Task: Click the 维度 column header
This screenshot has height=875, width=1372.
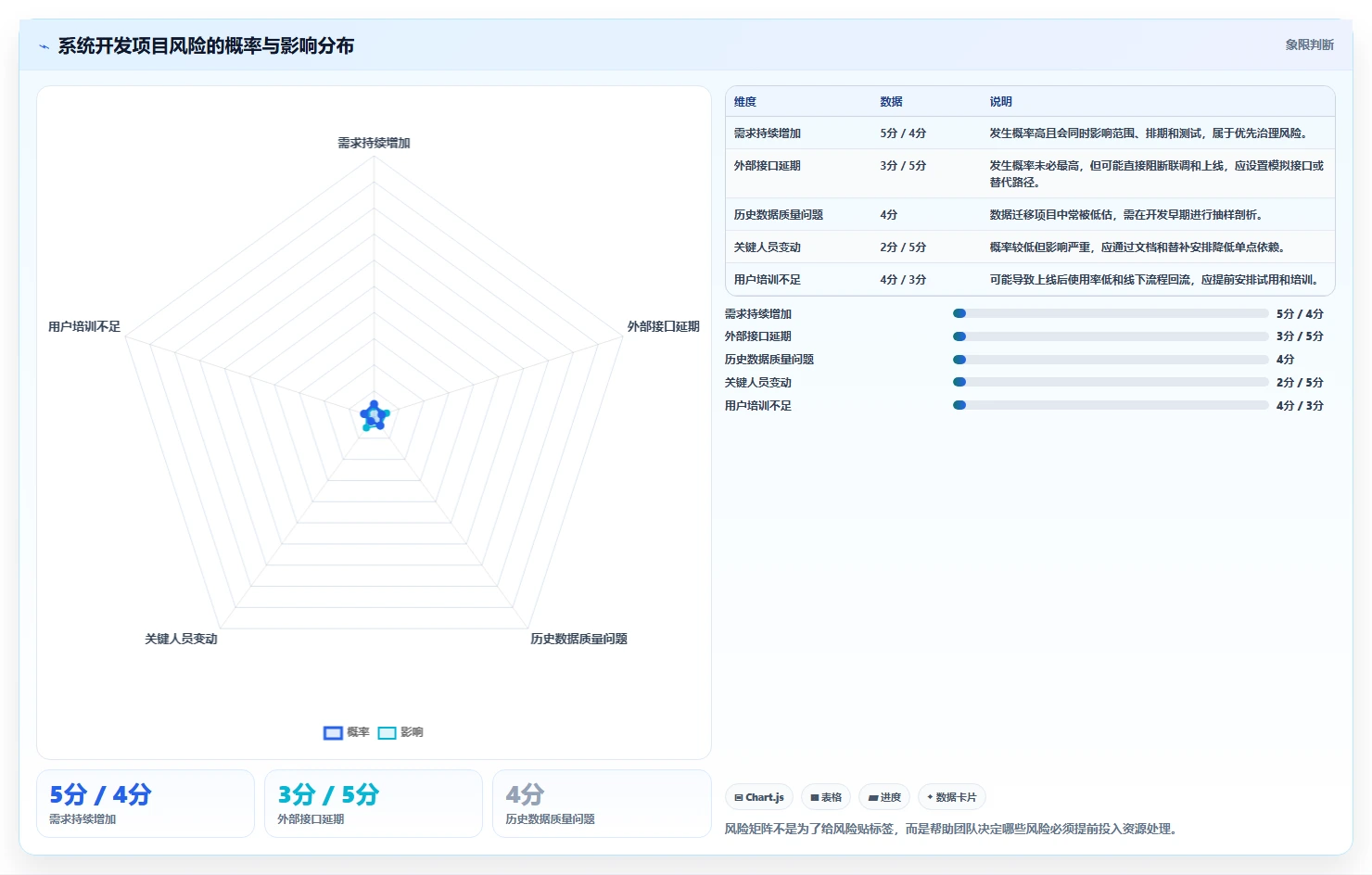Action: [745, 102]
